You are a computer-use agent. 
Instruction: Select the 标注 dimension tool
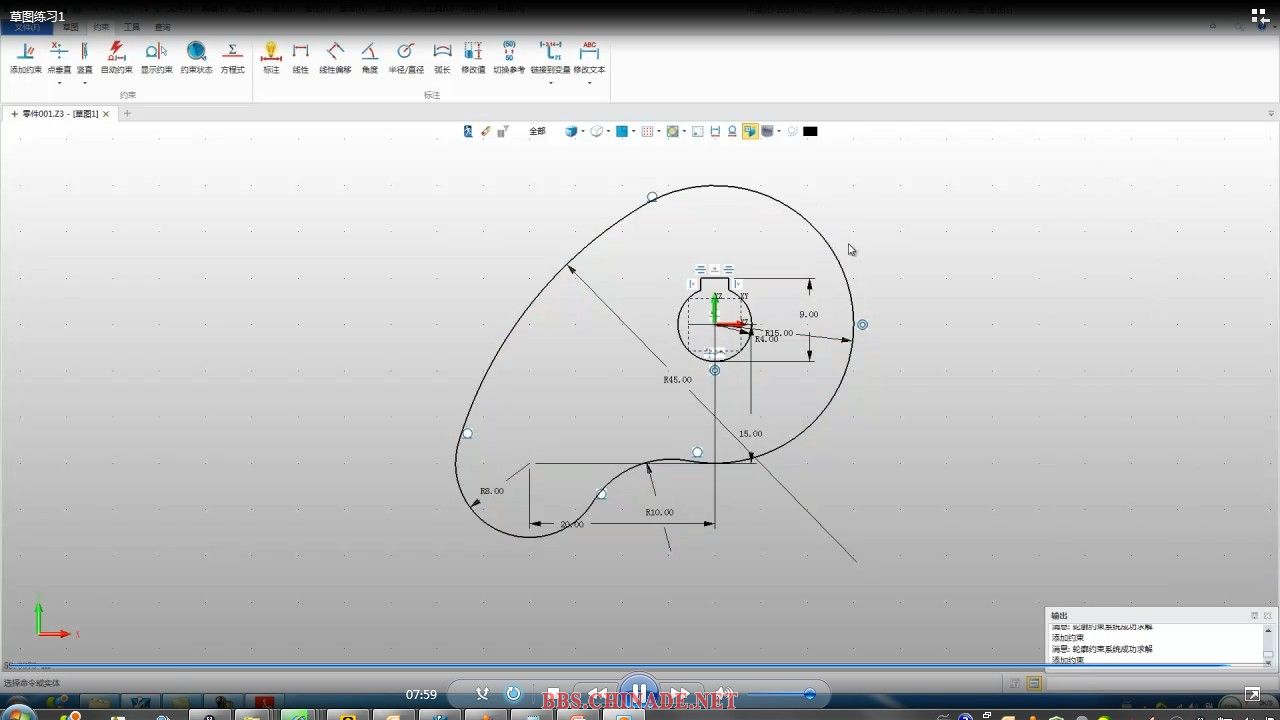tap(271, 58)
